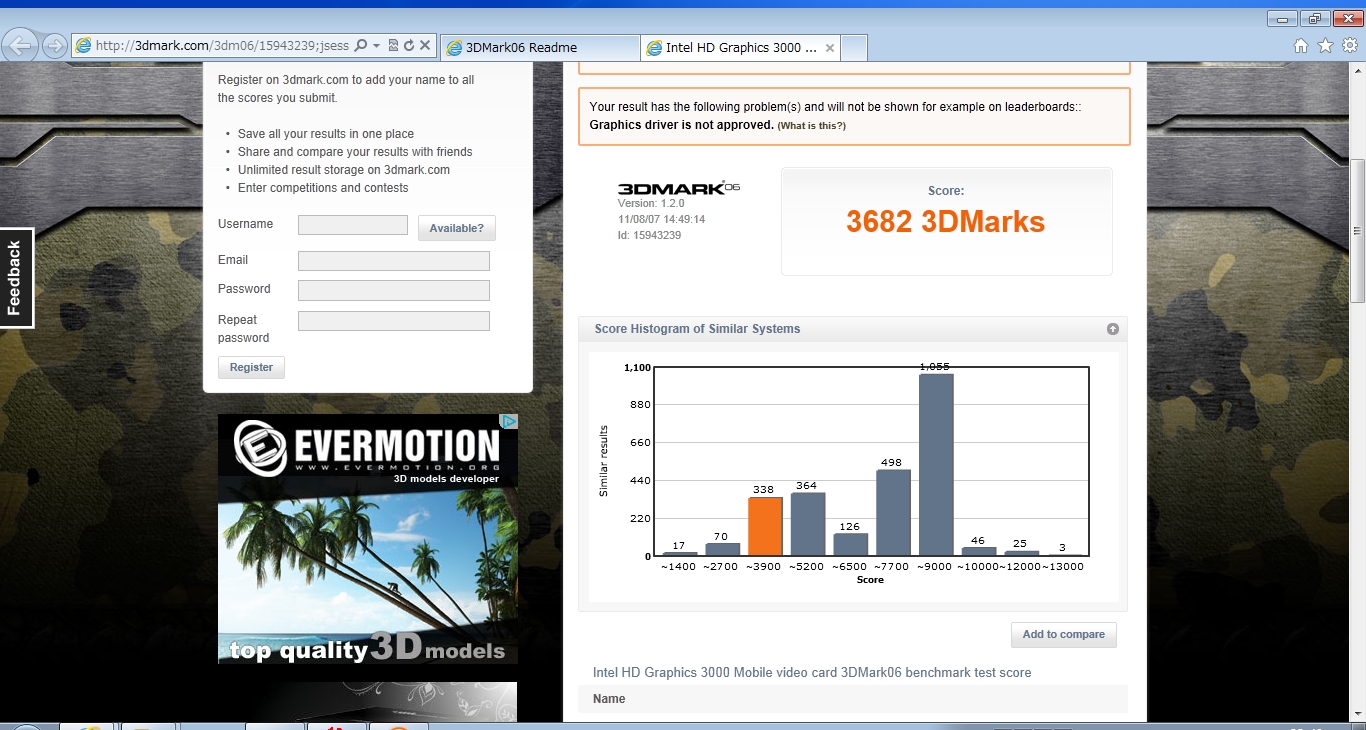1366x730 pixels.
Task: Focus the Password input field
Action: coord(394,290)
